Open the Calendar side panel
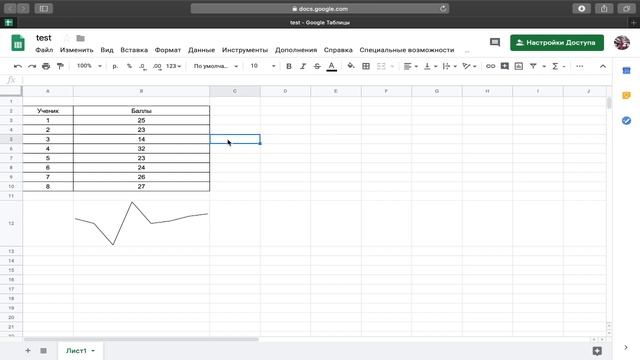Image resolution: width=640 pixels, height=360 pixels. (x=627, y=71)
